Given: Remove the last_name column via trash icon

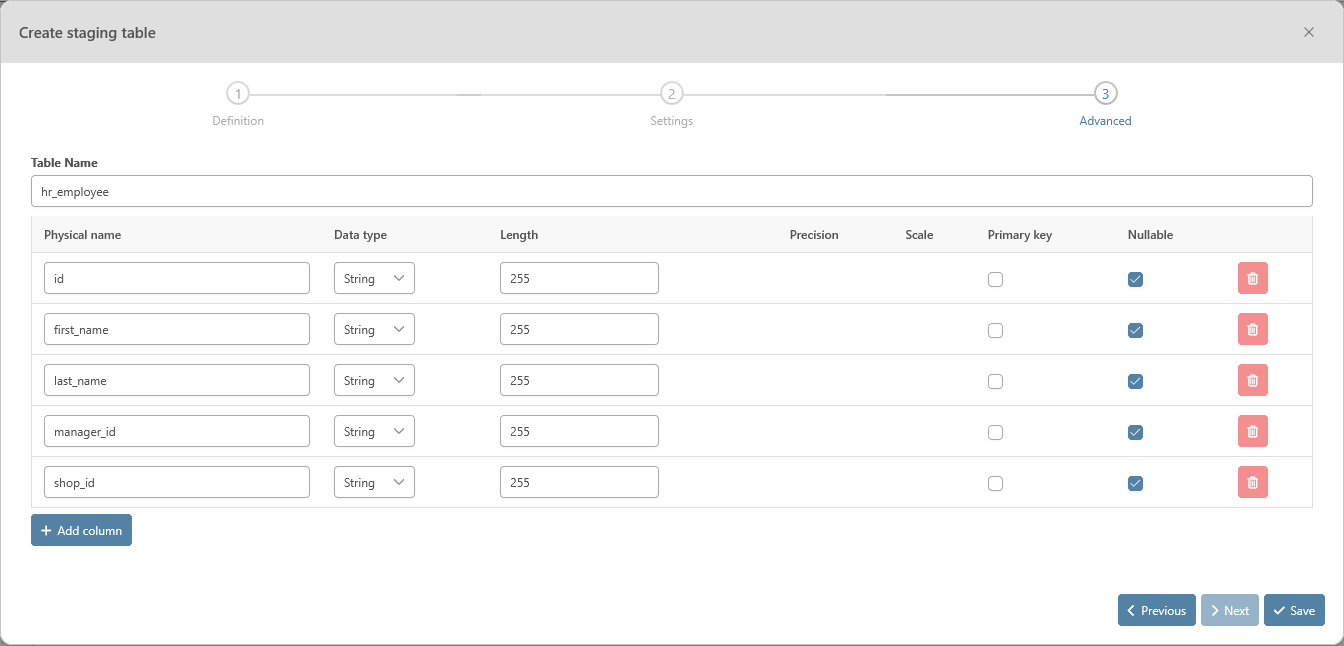Looking at the screenshot, I should 1252,381.
